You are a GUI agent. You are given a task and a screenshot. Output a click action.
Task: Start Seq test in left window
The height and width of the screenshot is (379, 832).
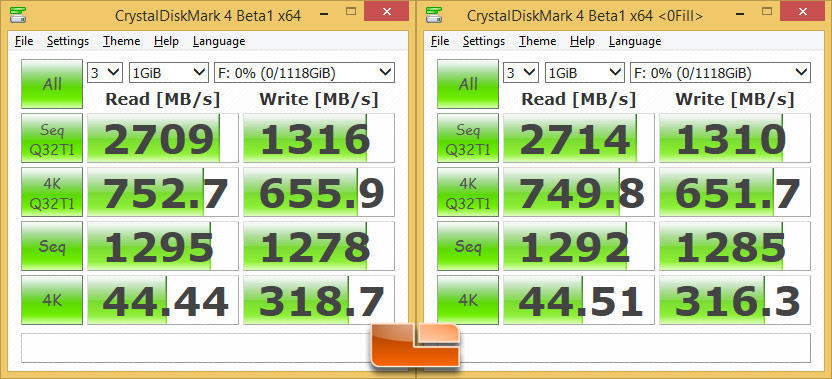(52, 246)
